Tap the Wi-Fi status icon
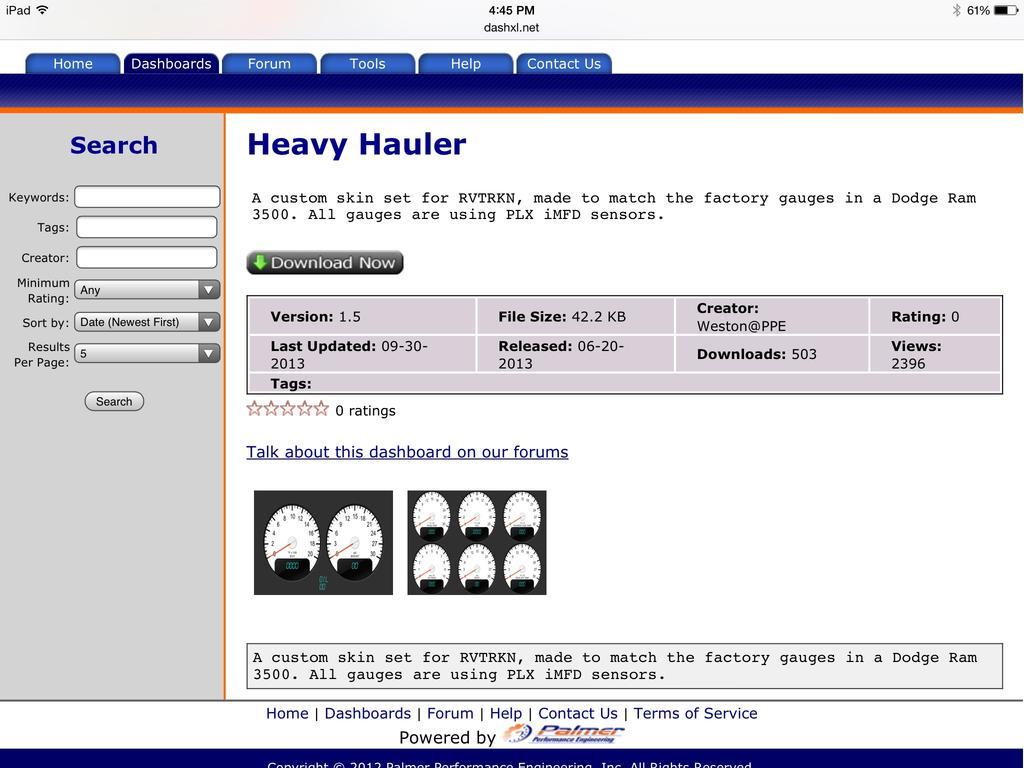Screen dimensions: 1024x768 [x=42, y=10]
